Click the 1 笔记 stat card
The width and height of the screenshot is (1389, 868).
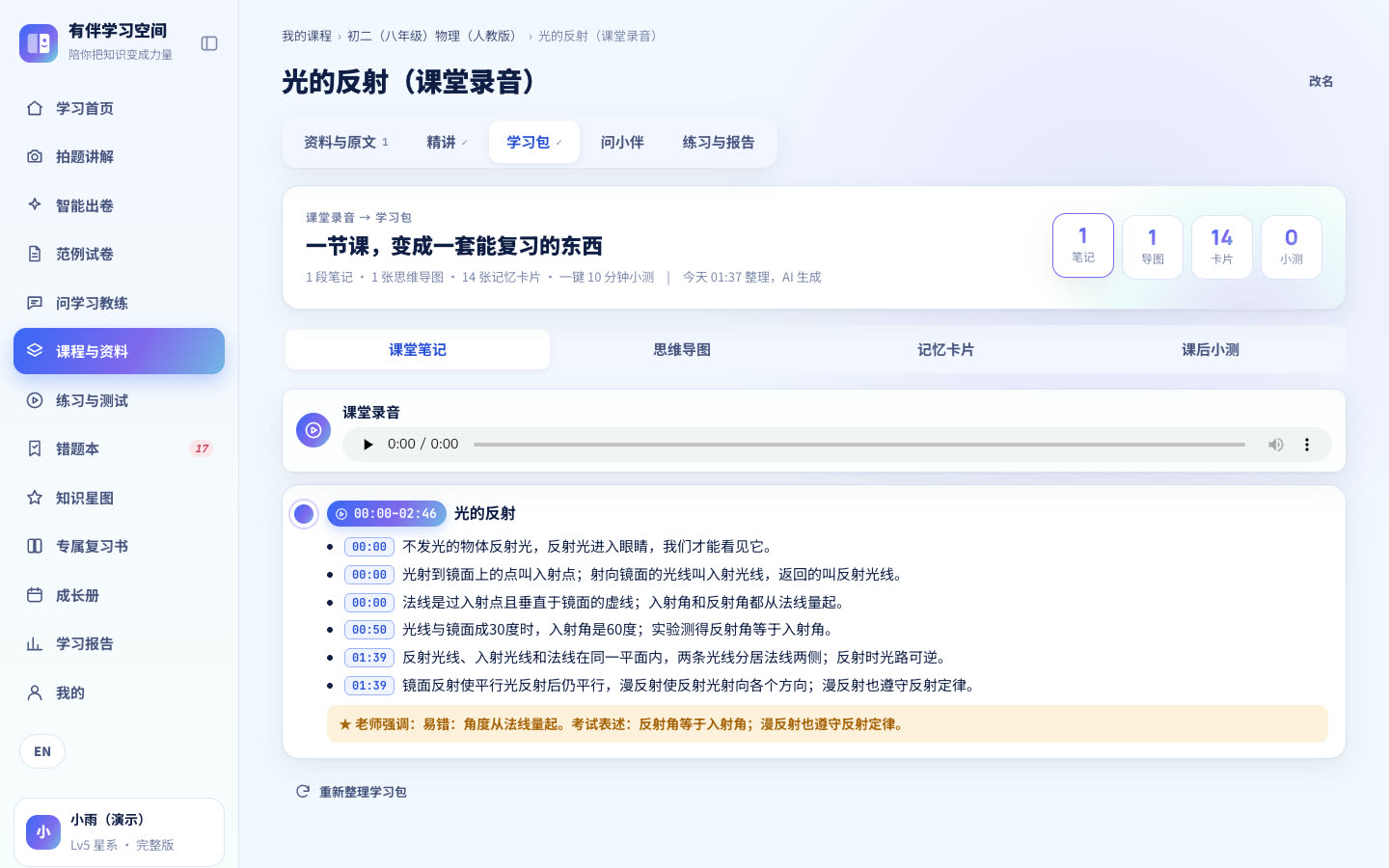[1083, 245]
